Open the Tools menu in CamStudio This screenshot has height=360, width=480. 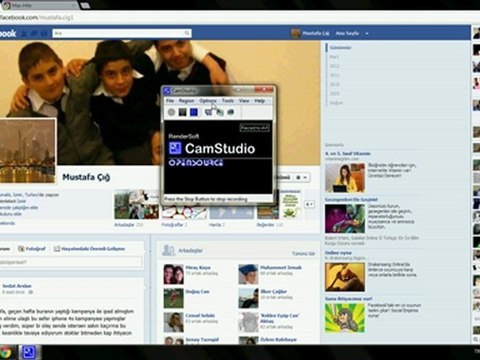[228, 101]
